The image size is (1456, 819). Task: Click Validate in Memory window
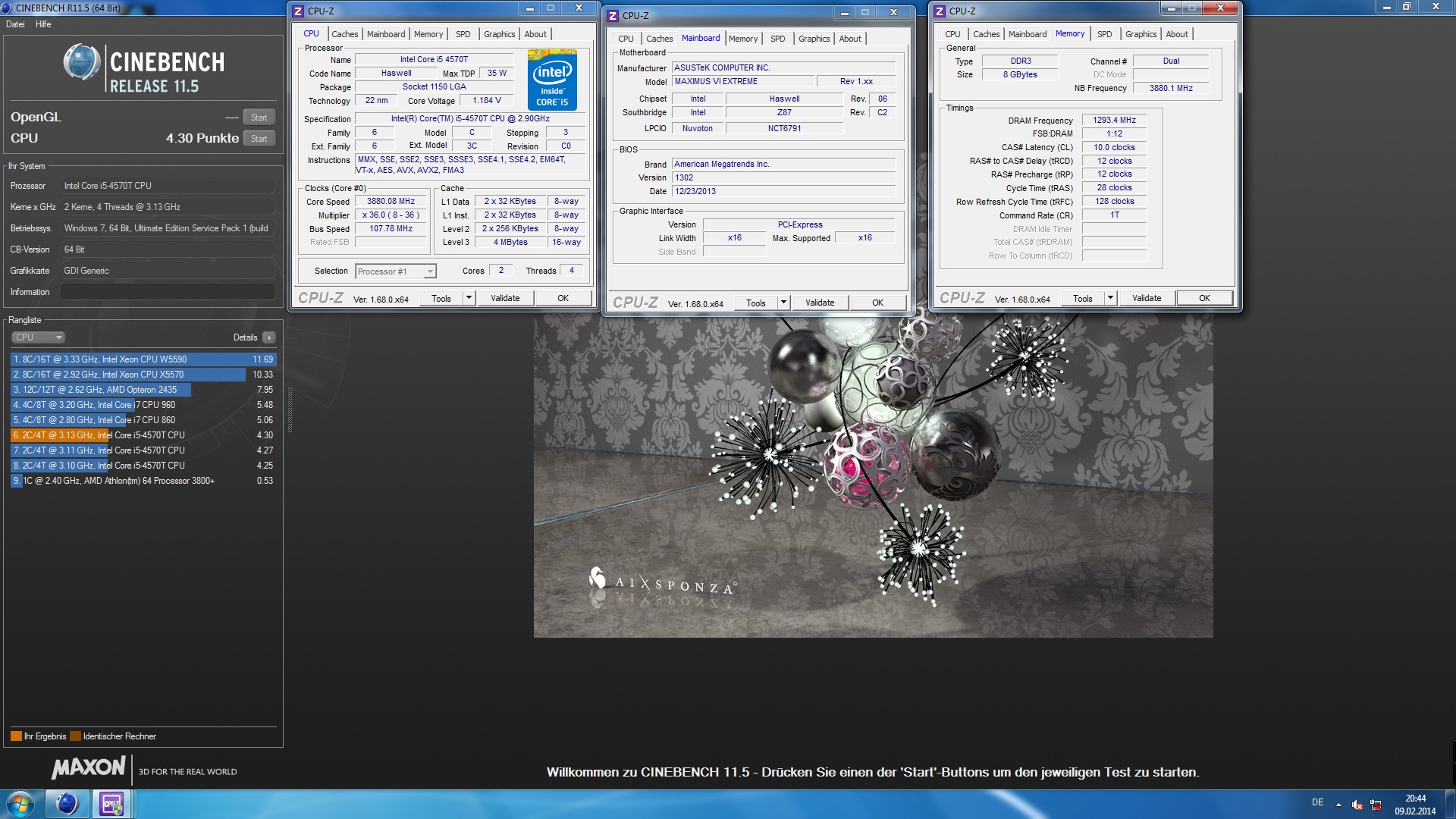click(x=1147, y=298)
